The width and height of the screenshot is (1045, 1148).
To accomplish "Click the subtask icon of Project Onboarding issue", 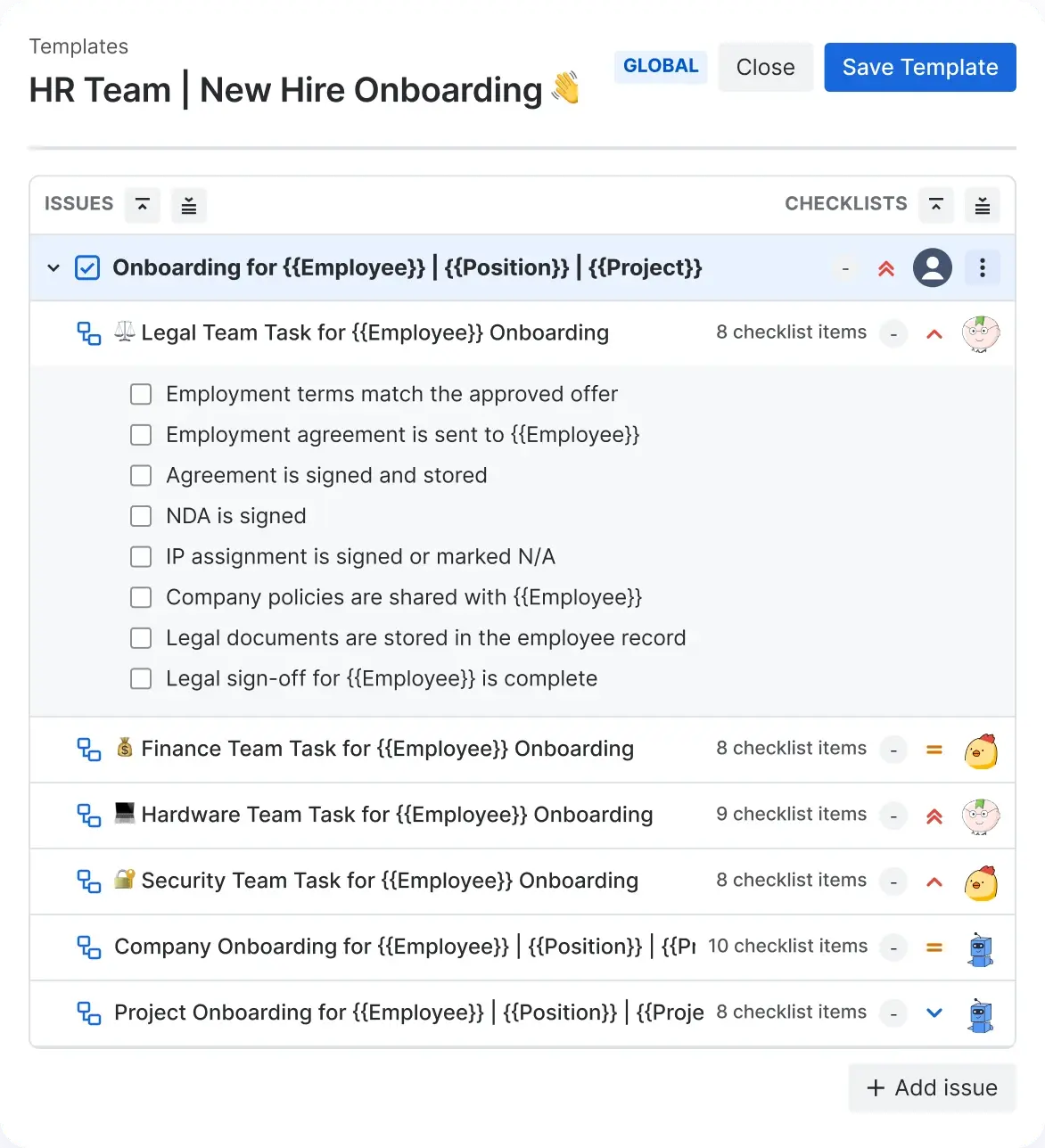I will tap(89, 1013).
